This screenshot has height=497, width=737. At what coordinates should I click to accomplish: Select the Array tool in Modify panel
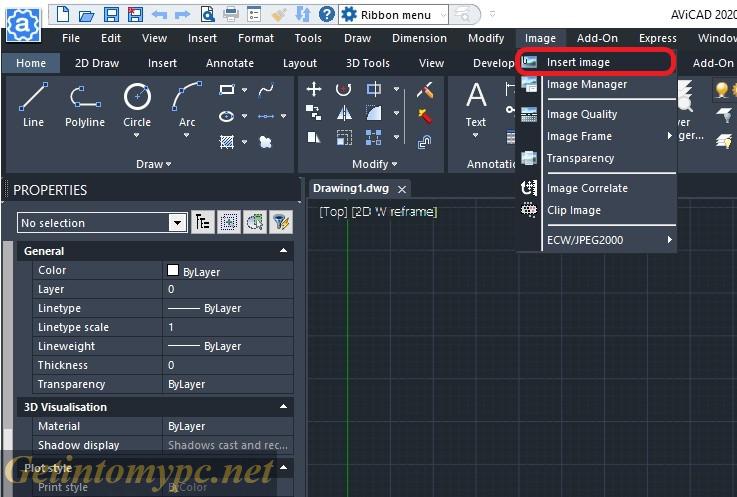[374, 138]
